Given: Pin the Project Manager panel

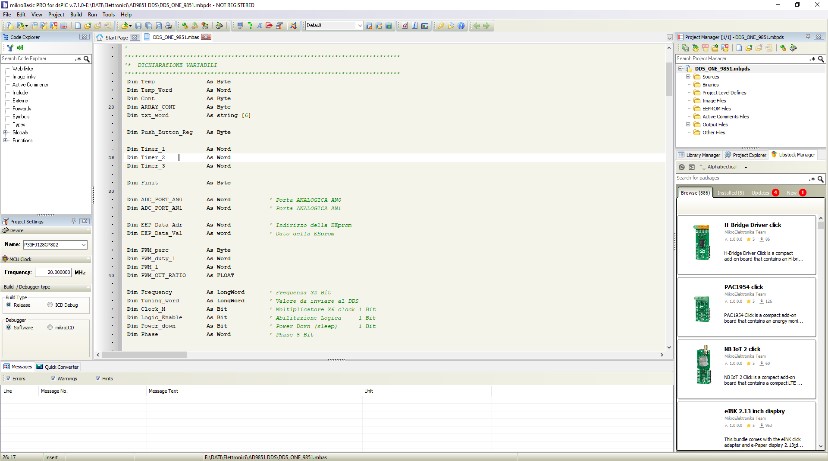Looking at the screenshot, I should pyautogui.click(x=808, y=37).
